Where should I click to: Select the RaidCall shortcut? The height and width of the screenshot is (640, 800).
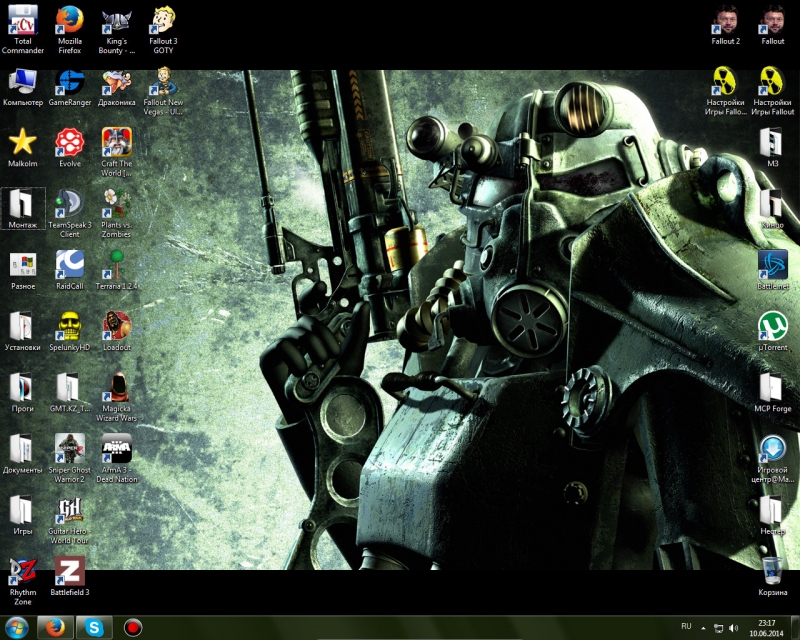pyautogui.click(x=70, y=271)
